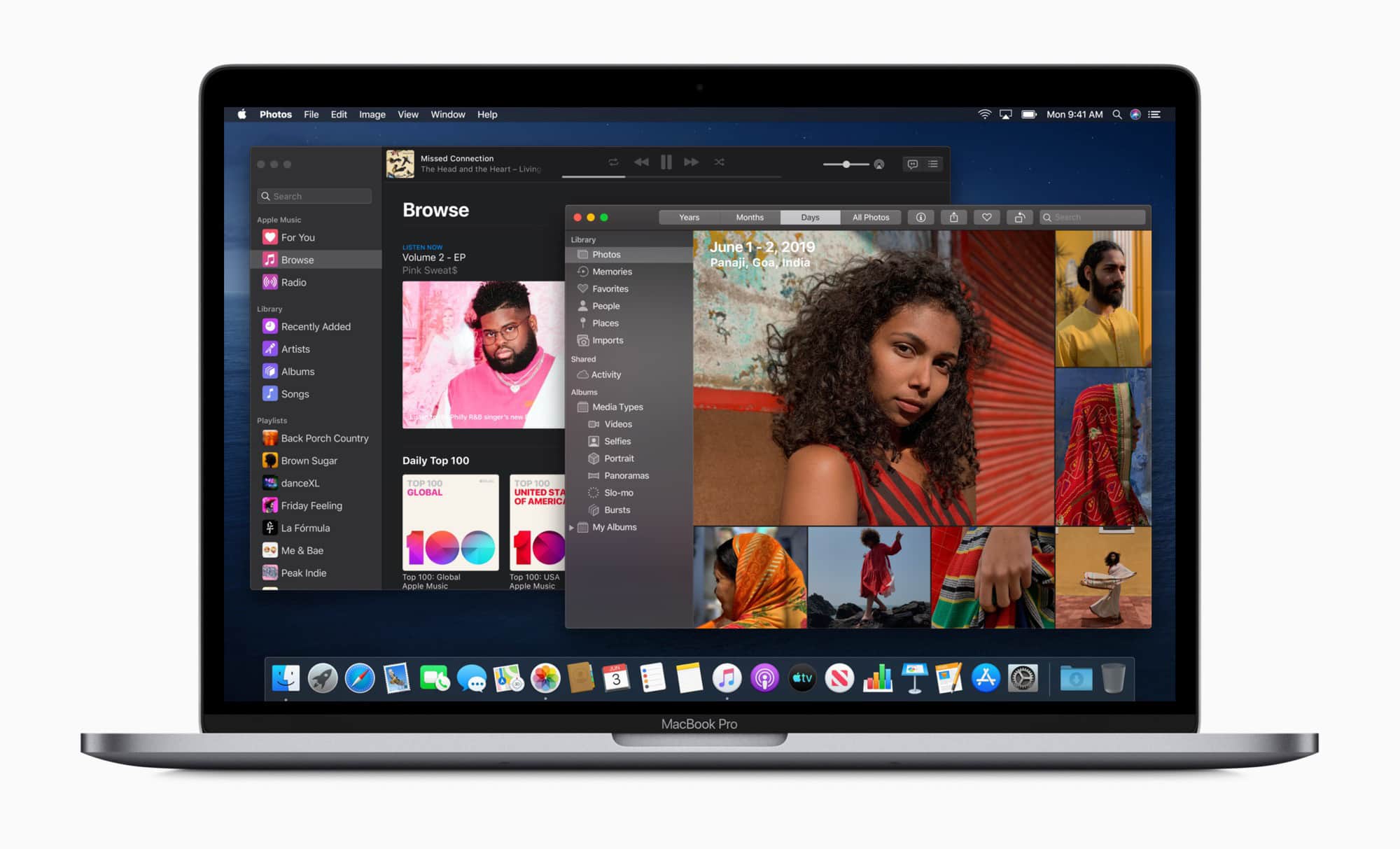
Task: Open the lyrics button in Music window
Action: [x=912, y=164]
